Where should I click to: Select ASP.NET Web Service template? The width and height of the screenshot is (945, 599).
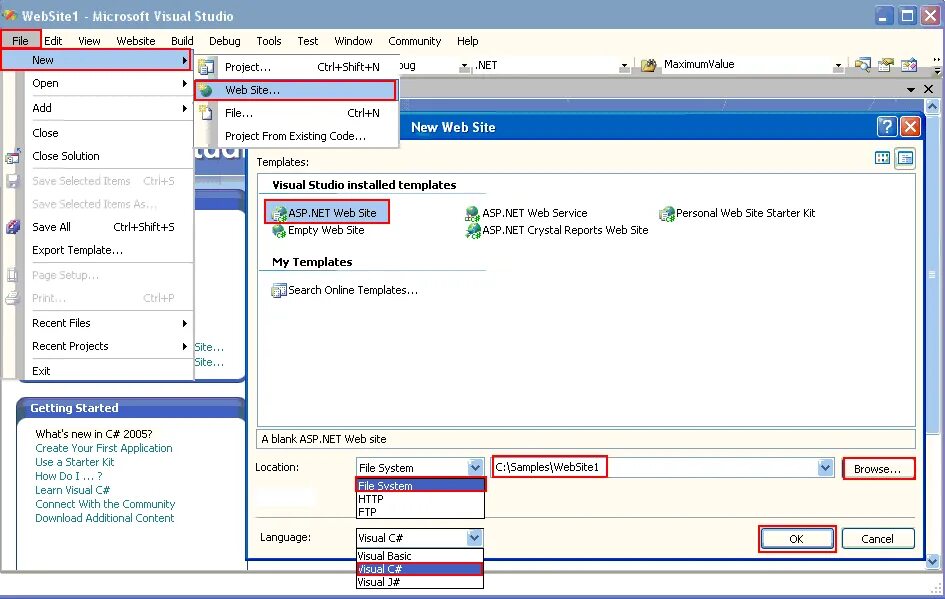click(526, 213)
